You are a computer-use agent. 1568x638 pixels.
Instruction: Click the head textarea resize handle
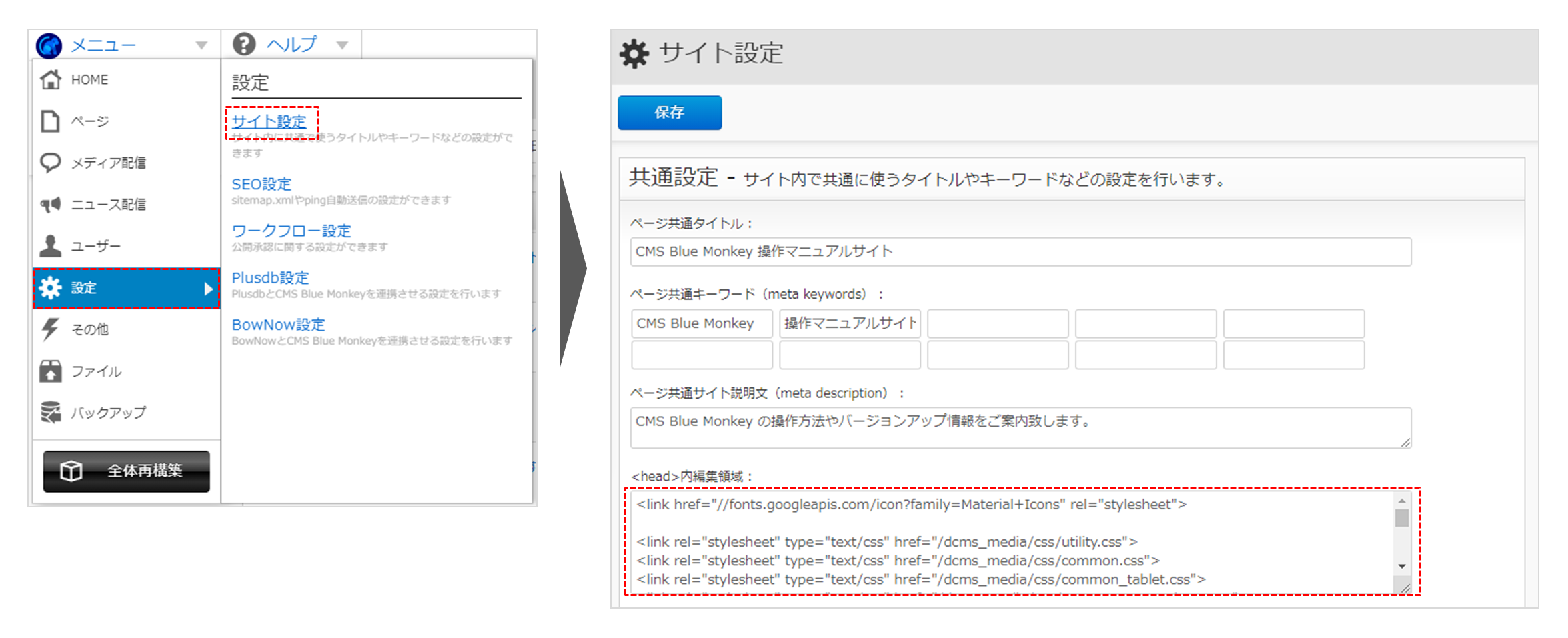[x=1405, y=587]
